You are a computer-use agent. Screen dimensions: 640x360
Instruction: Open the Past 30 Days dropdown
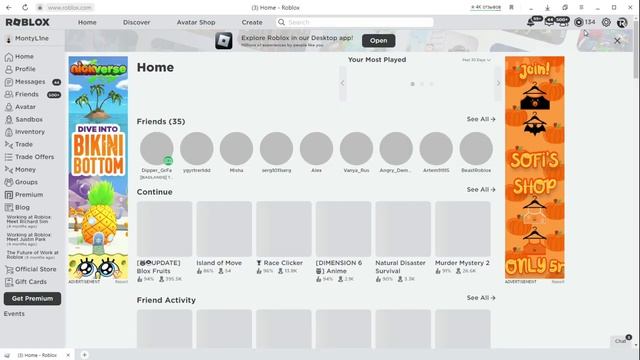[476, 60]
